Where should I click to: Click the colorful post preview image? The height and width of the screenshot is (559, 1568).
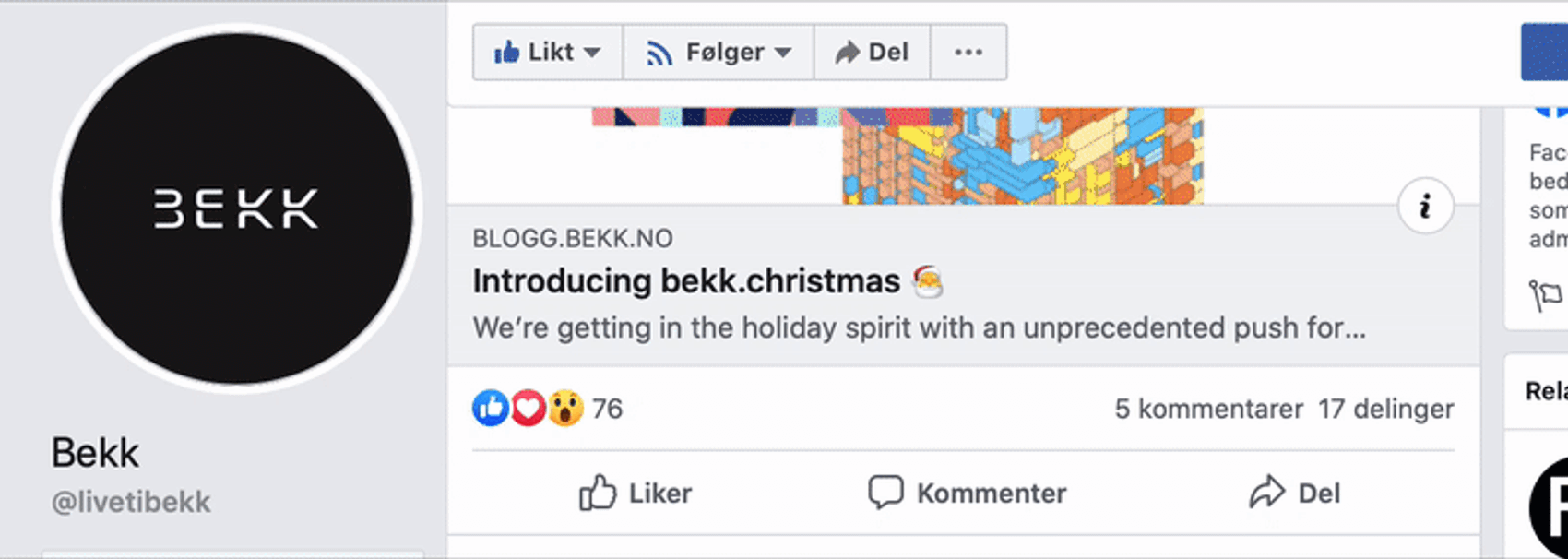coord(1022,155)
